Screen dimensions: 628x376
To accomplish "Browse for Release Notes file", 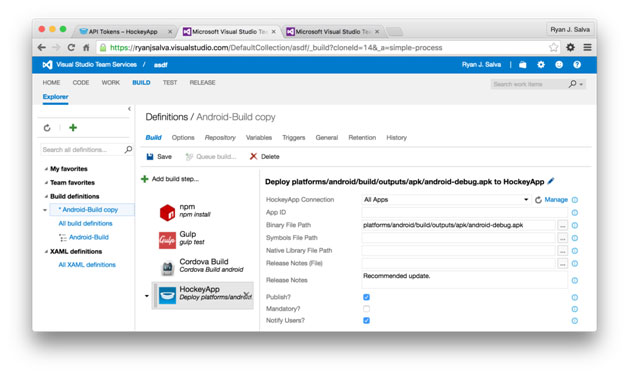I will click(x=563, y=264).
